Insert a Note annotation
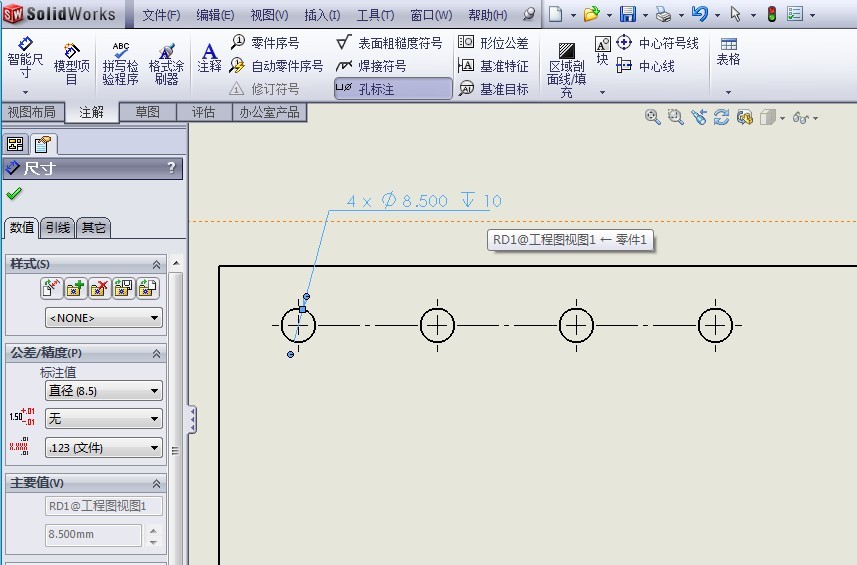This screenshot has height=565, width=857. pos(209,58)
